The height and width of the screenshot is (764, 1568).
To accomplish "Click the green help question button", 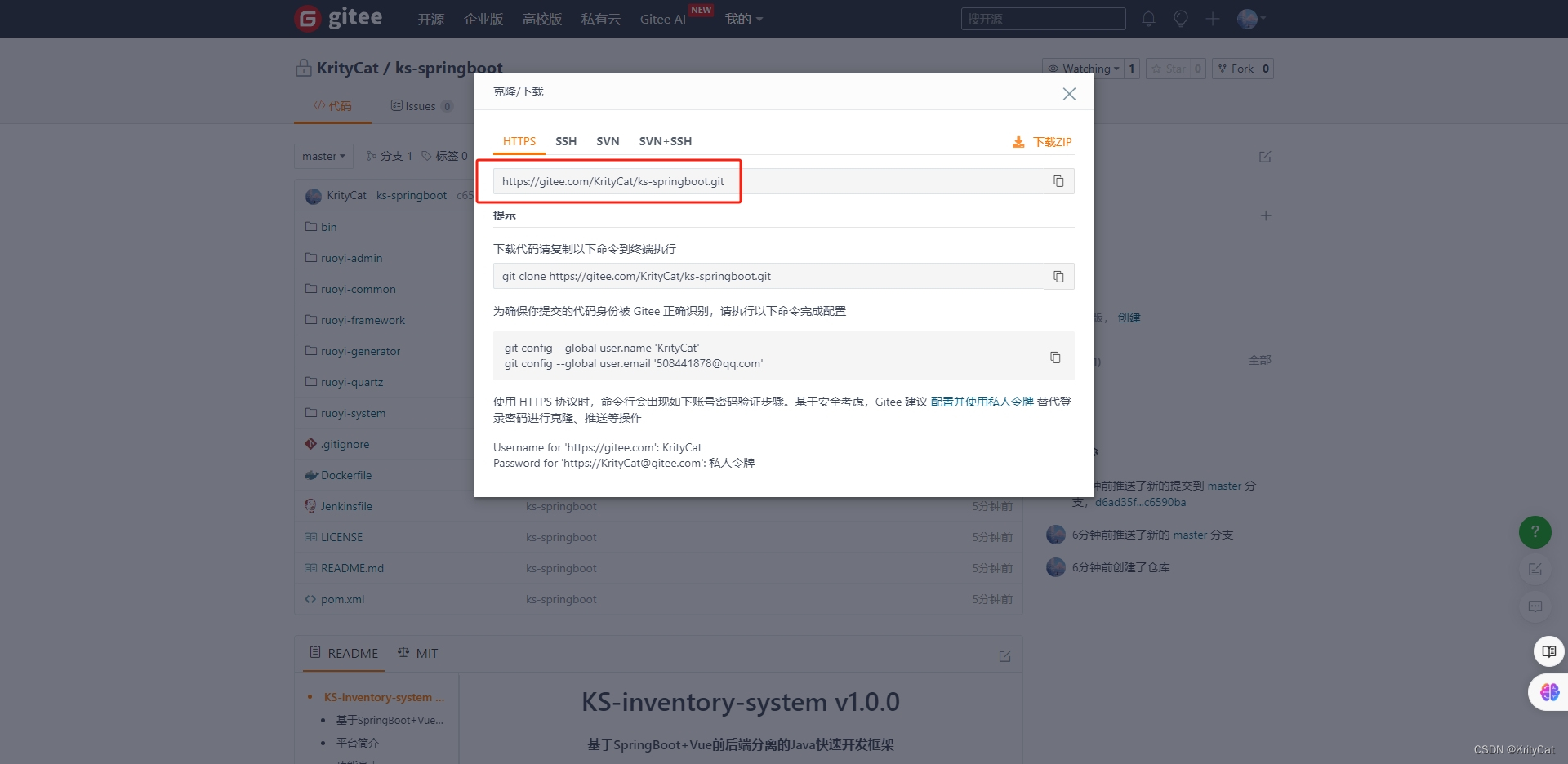I will [x=1535, y=531].
